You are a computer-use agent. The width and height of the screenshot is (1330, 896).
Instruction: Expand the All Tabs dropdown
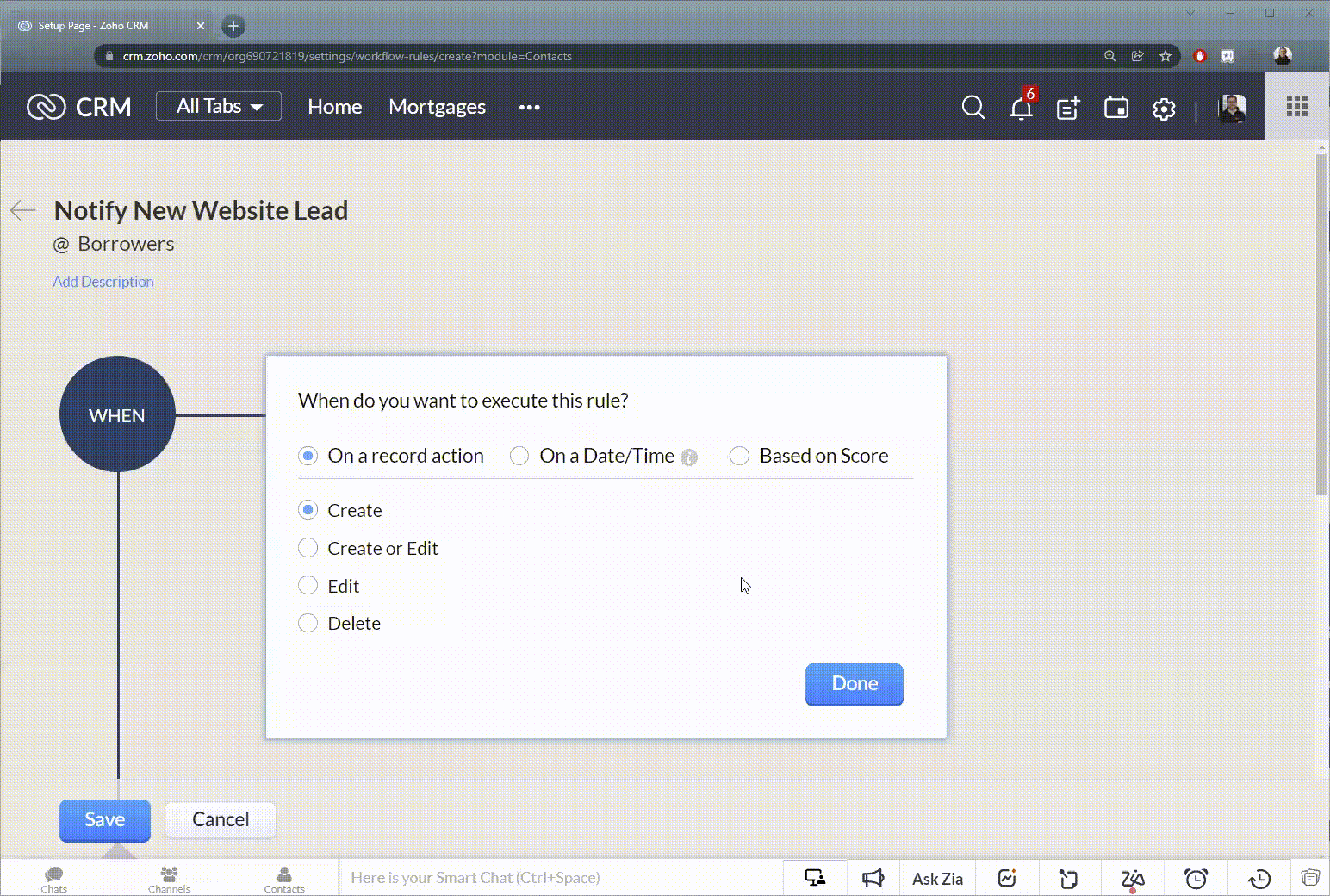[219, 106]
